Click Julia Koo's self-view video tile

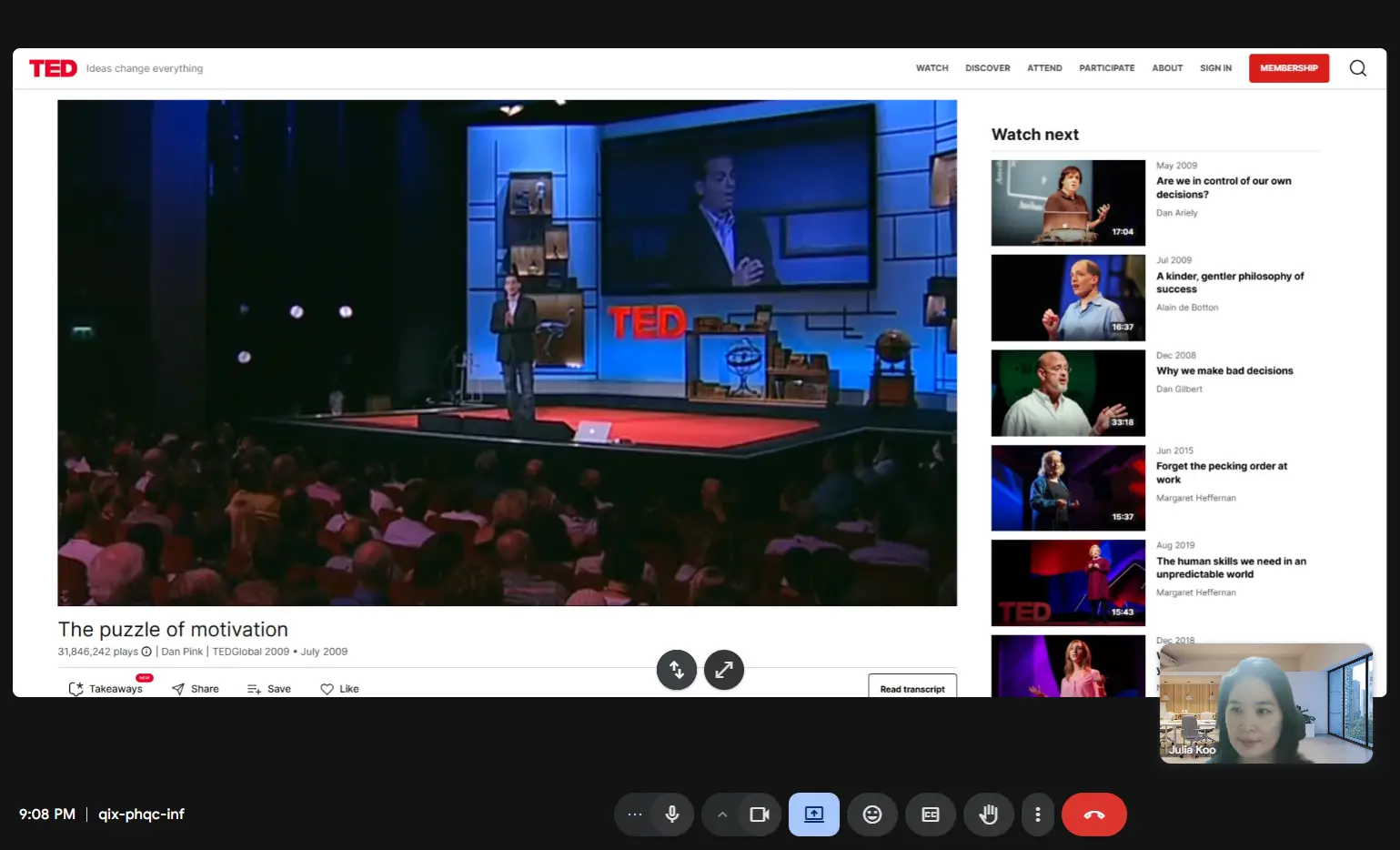tap(1266, 703)
